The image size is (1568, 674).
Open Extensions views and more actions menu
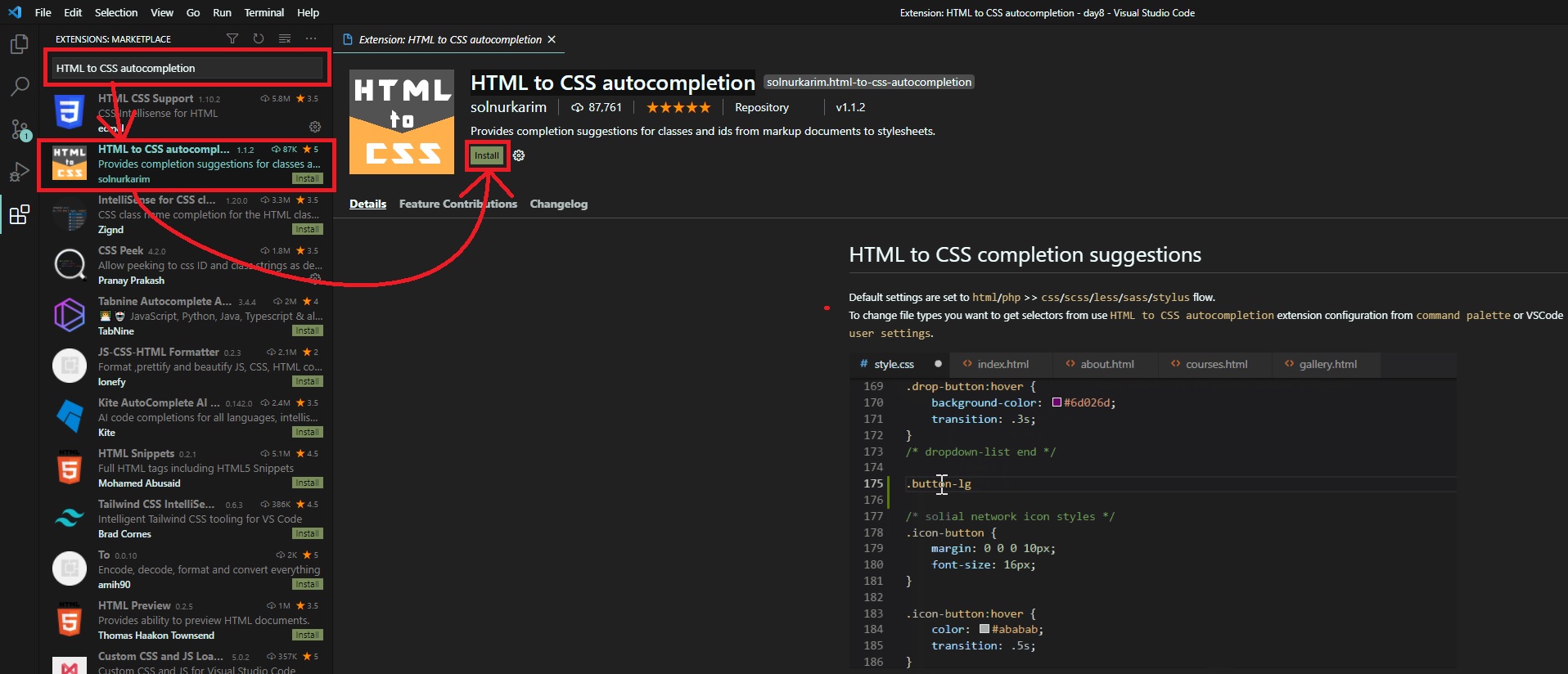pyautogui.click(x=311, y=38)
